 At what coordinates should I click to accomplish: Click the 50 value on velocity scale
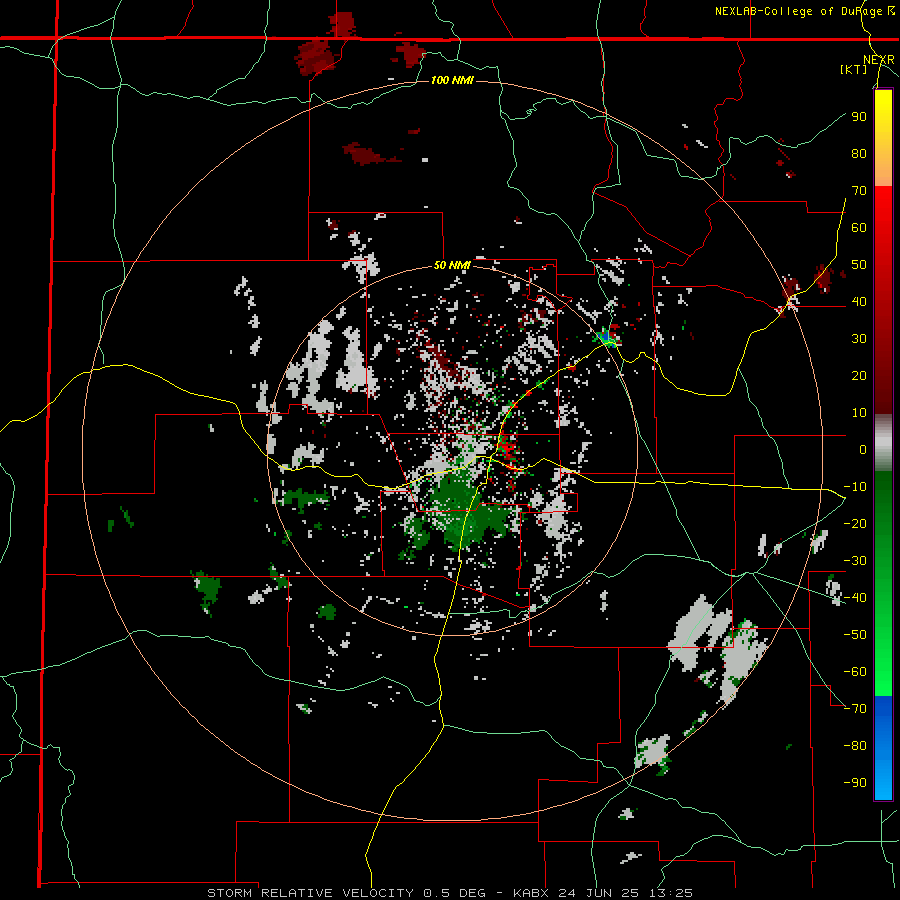[859, 265]
